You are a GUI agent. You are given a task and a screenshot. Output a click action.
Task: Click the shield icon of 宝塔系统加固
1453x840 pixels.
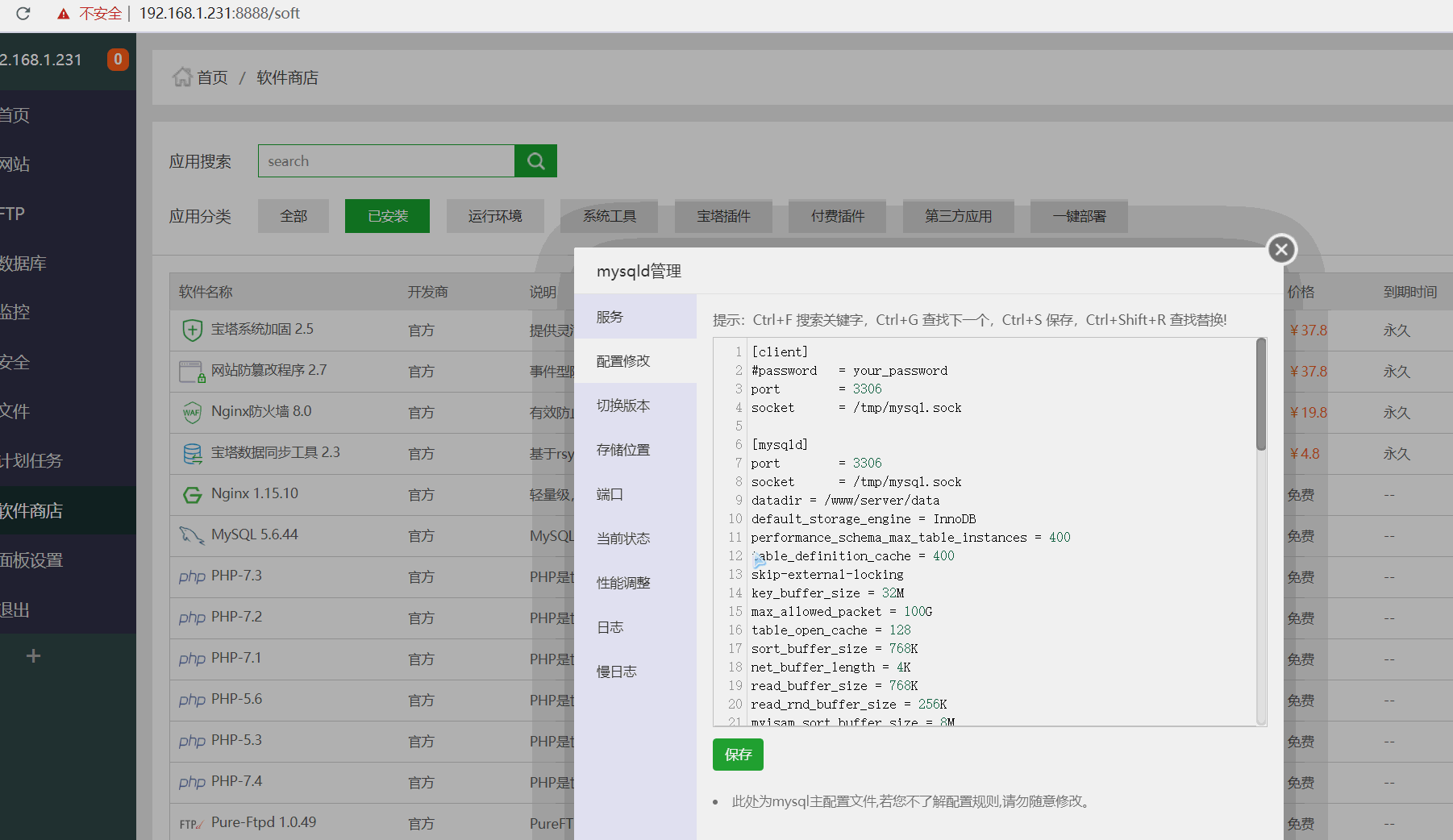(192, 330)
